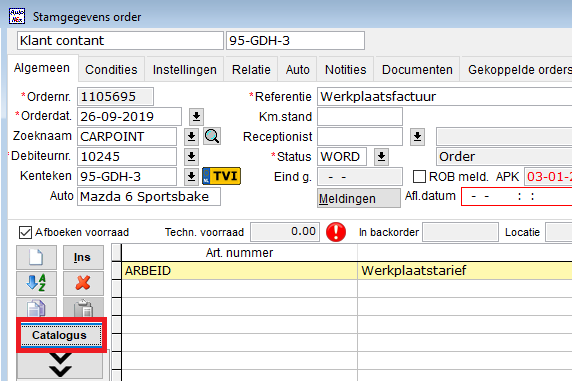Click the empty Receptionist field
This screenshot has width=572, height=381.
360,137
